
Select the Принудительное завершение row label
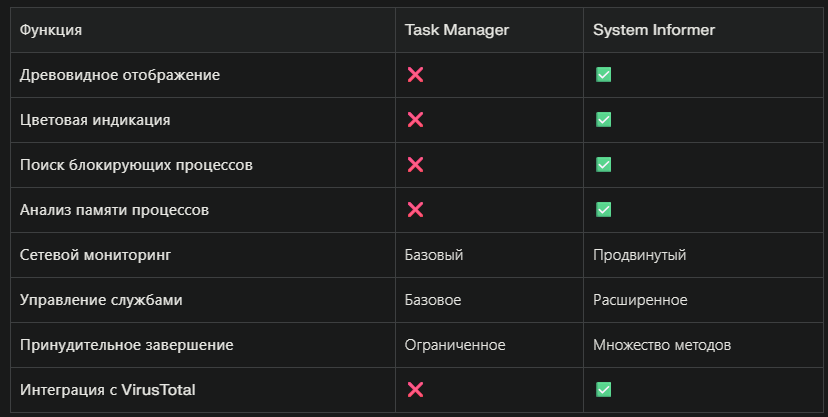tap(126, 345)
